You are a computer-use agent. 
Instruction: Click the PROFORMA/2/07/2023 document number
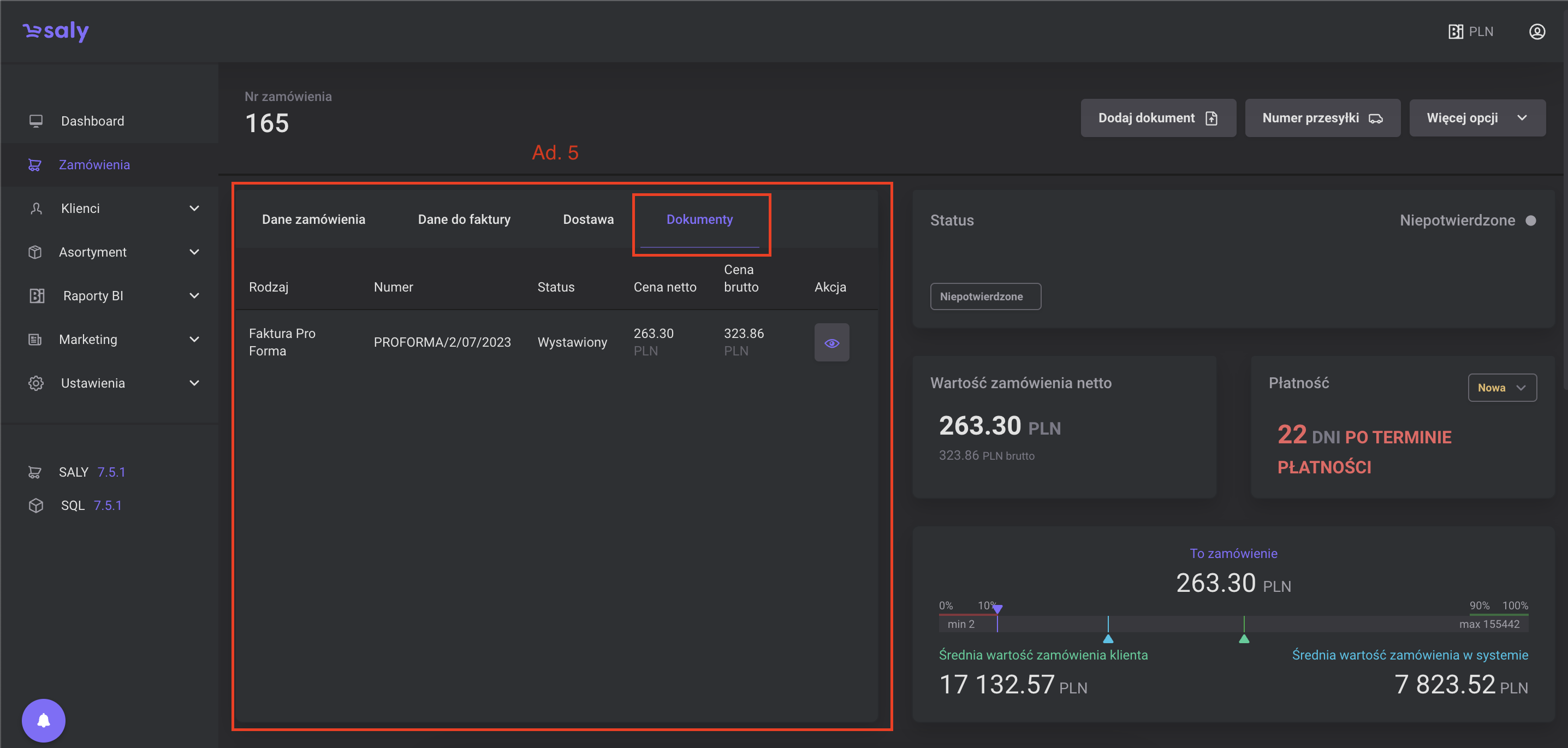click(442, 343)
